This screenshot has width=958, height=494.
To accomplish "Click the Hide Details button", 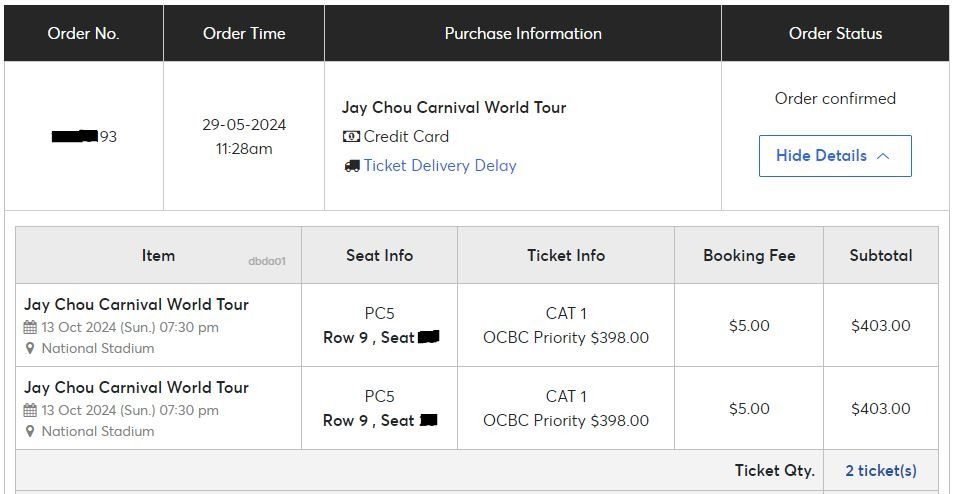I will pos(835,156).
